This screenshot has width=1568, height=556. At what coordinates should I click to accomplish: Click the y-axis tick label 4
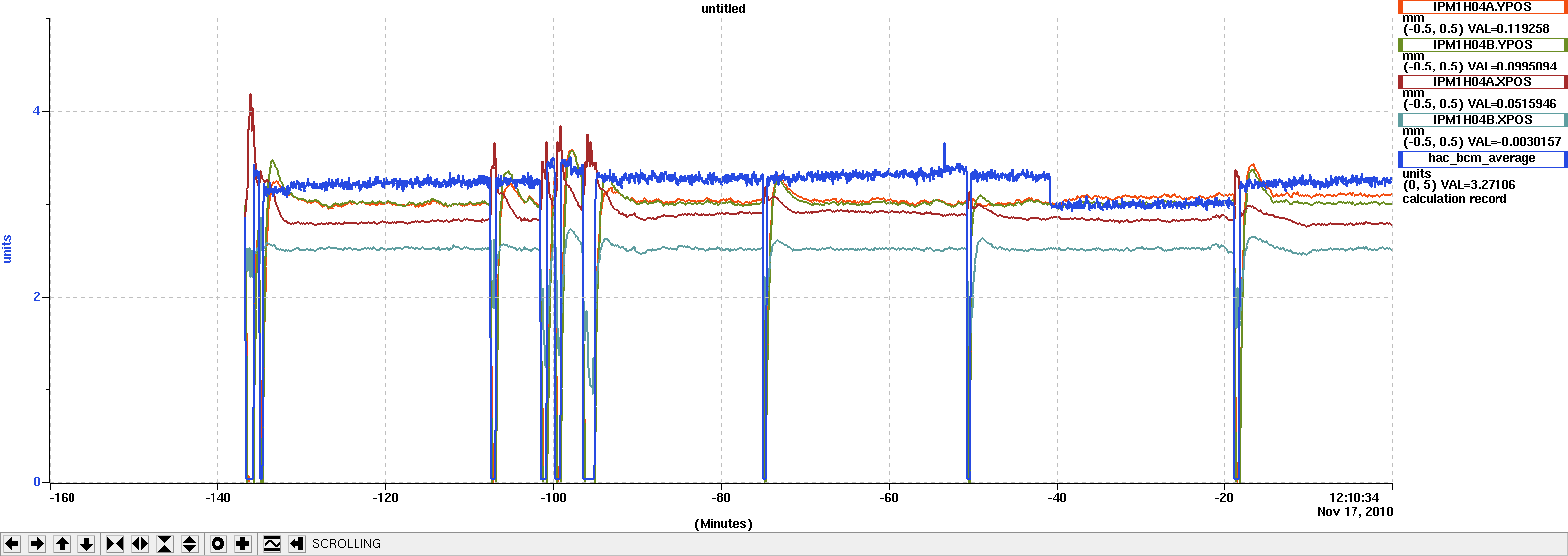pyautogui.click(x=37, y=111)
